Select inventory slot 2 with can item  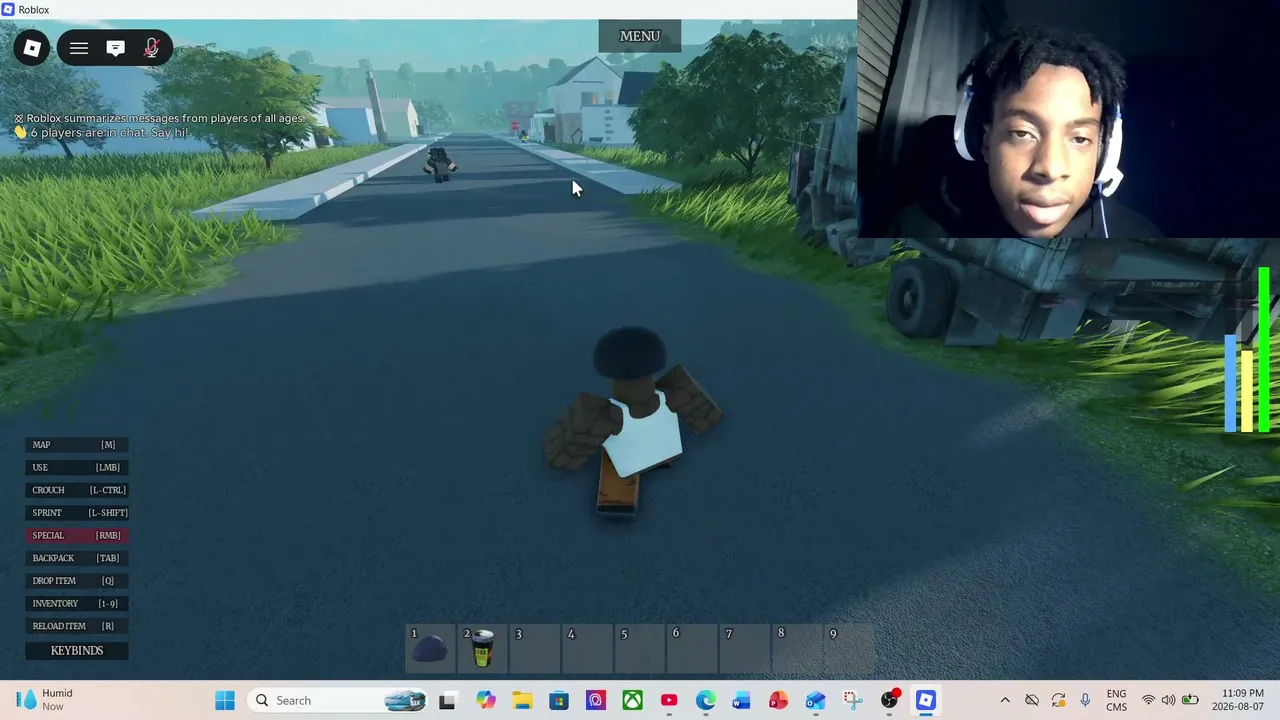[482, 648]
